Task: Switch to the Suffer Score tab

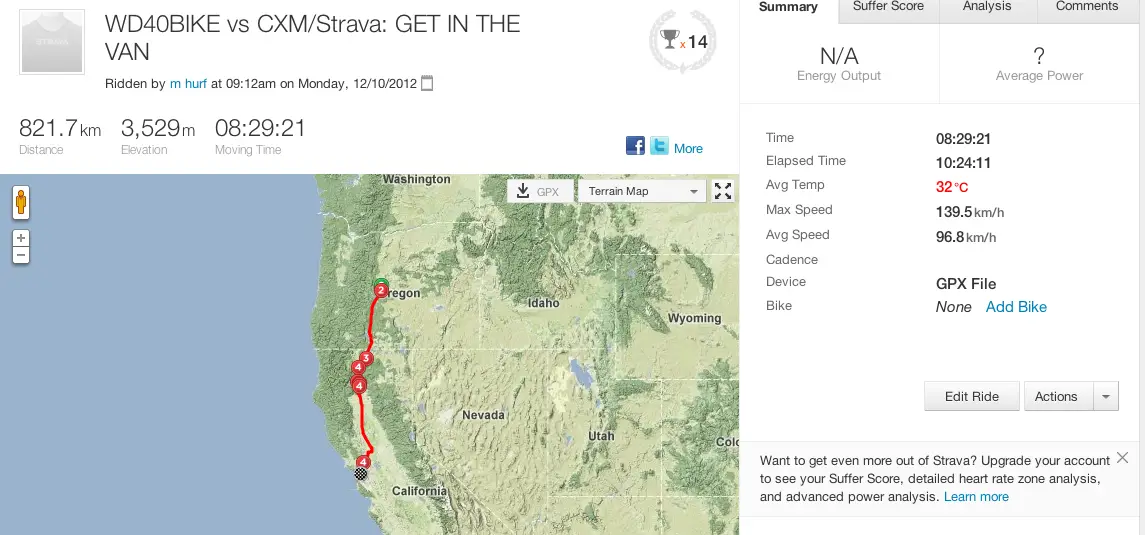Action: [x=888, y=7]
